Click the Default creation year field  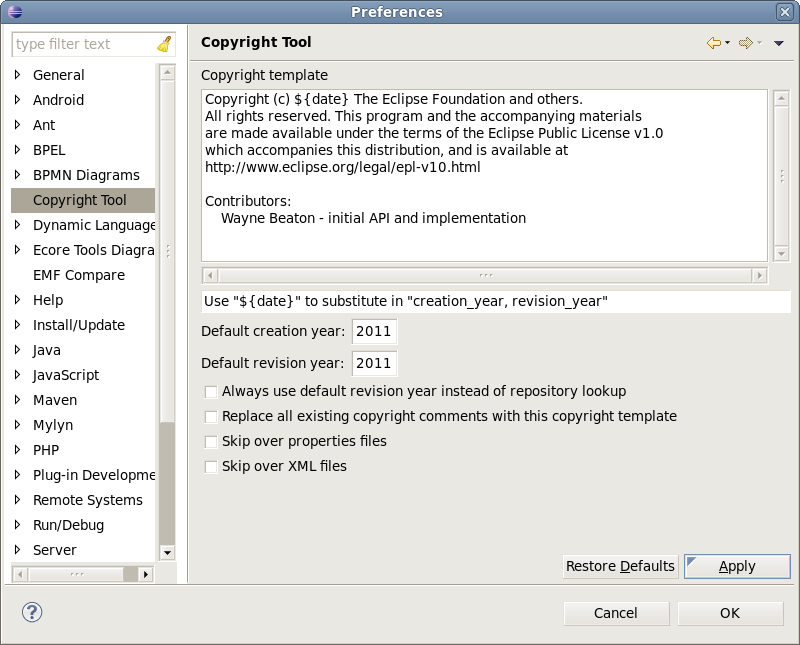(374, 331)
